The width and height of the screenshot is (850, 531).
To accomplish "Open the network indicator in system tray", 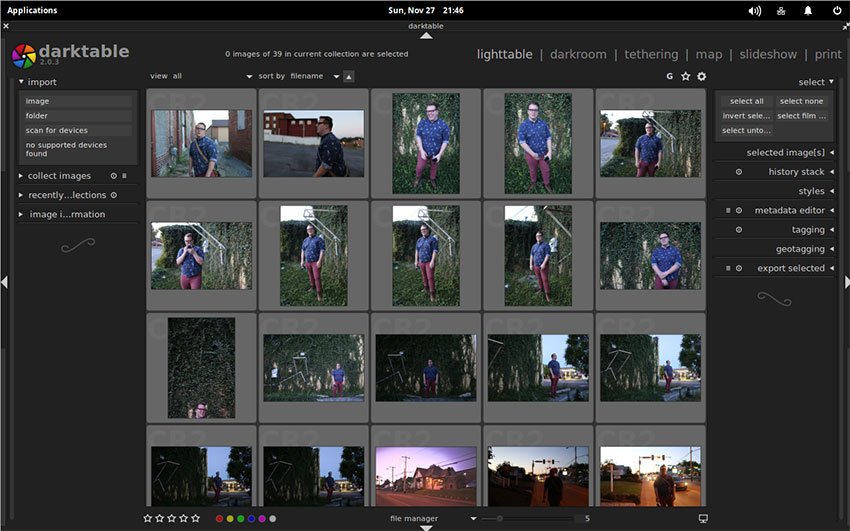I will pos(781,10).
